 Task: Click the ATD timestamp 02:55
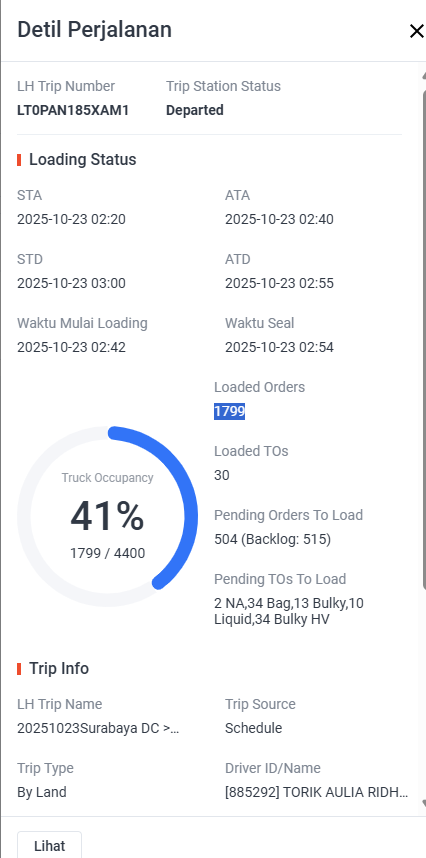[x=279, y=283]
